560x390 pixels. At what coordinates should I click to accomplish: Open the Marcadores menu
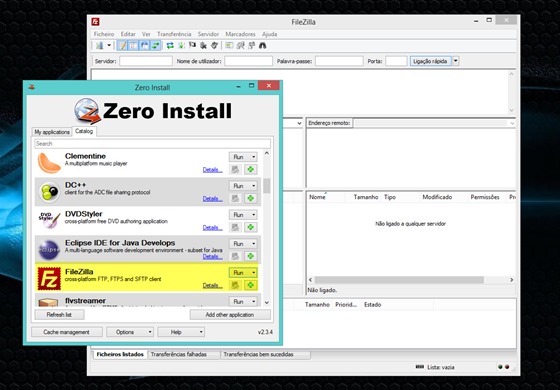click(240, 34)
